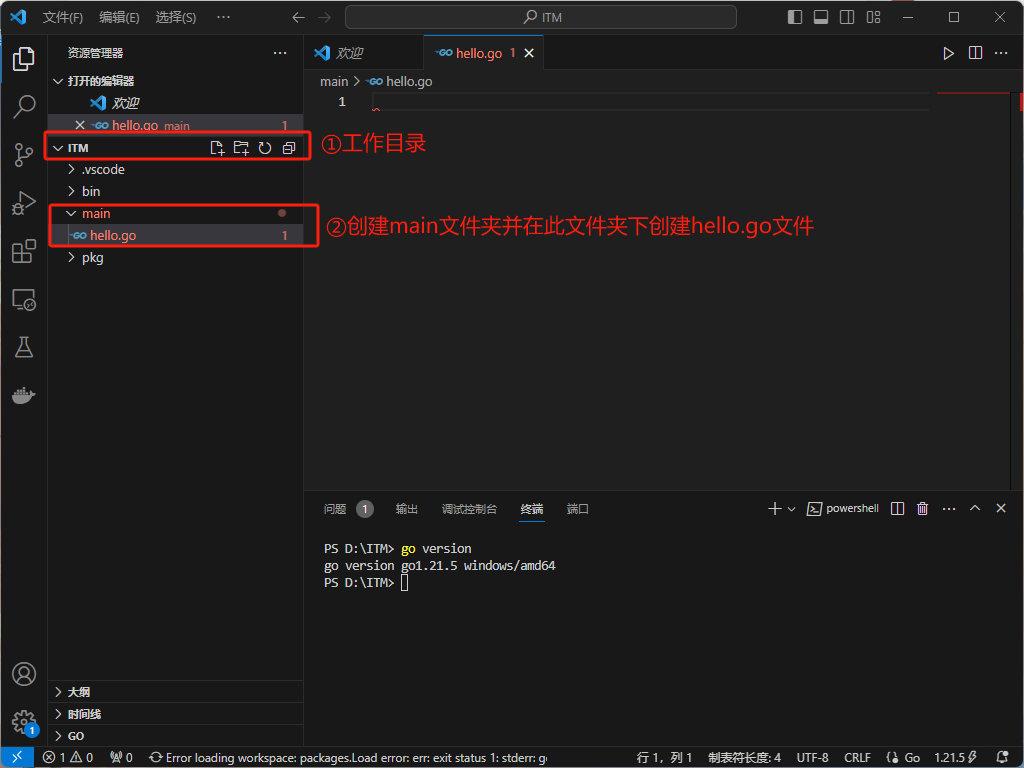Open the Manage gear settings icon
The width and height of the screenshot is (1024, 768).
(x=24, y=722)
